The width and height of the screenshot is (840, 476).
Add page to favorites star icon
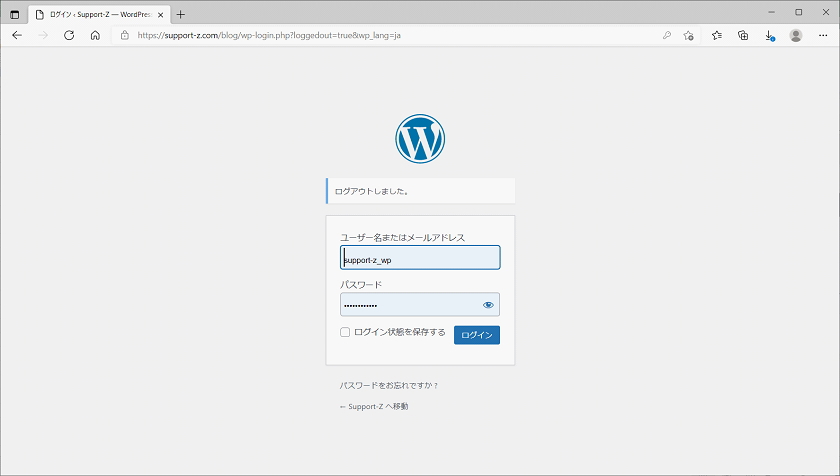click(x=689, y=35)
